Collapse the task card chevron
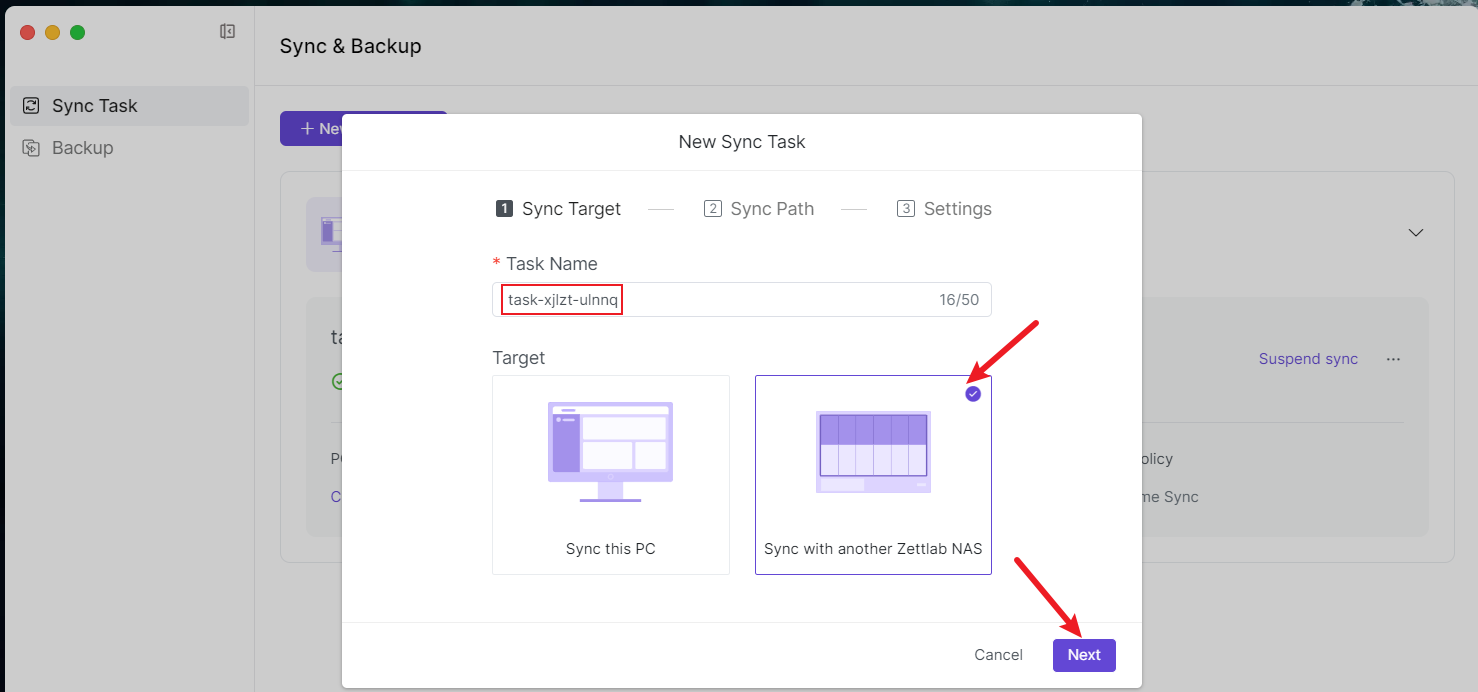The height and width of the screenshot is (692, 1478). click(x=1415, y=232)
